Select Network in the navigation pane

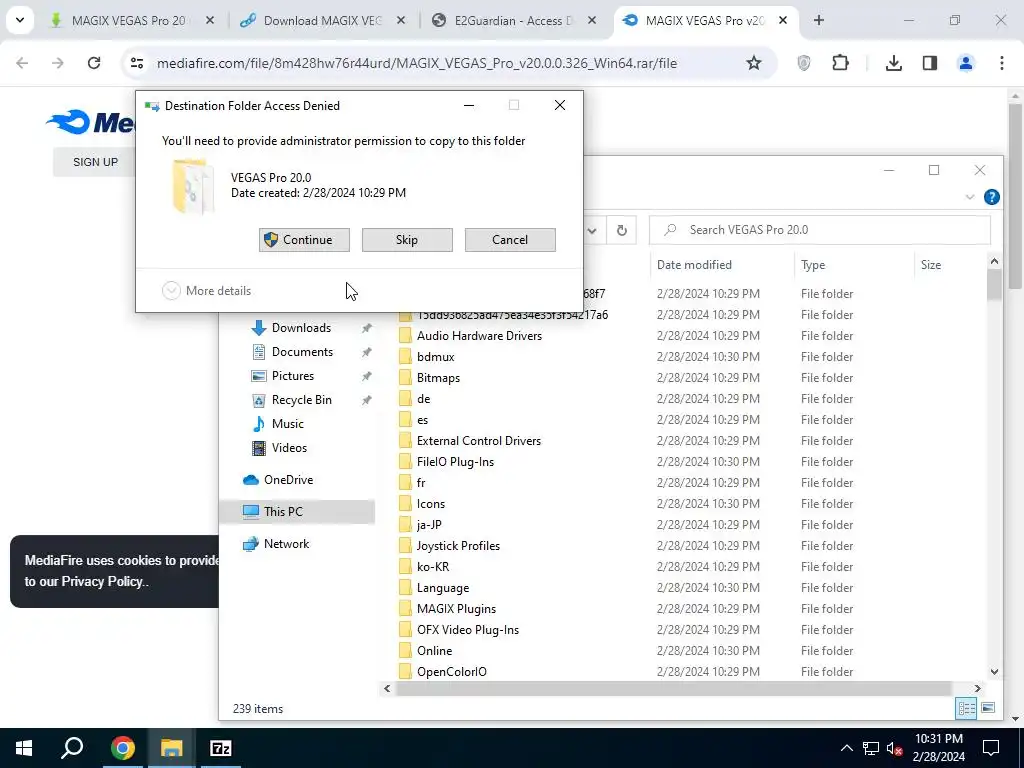coord(286,543)
